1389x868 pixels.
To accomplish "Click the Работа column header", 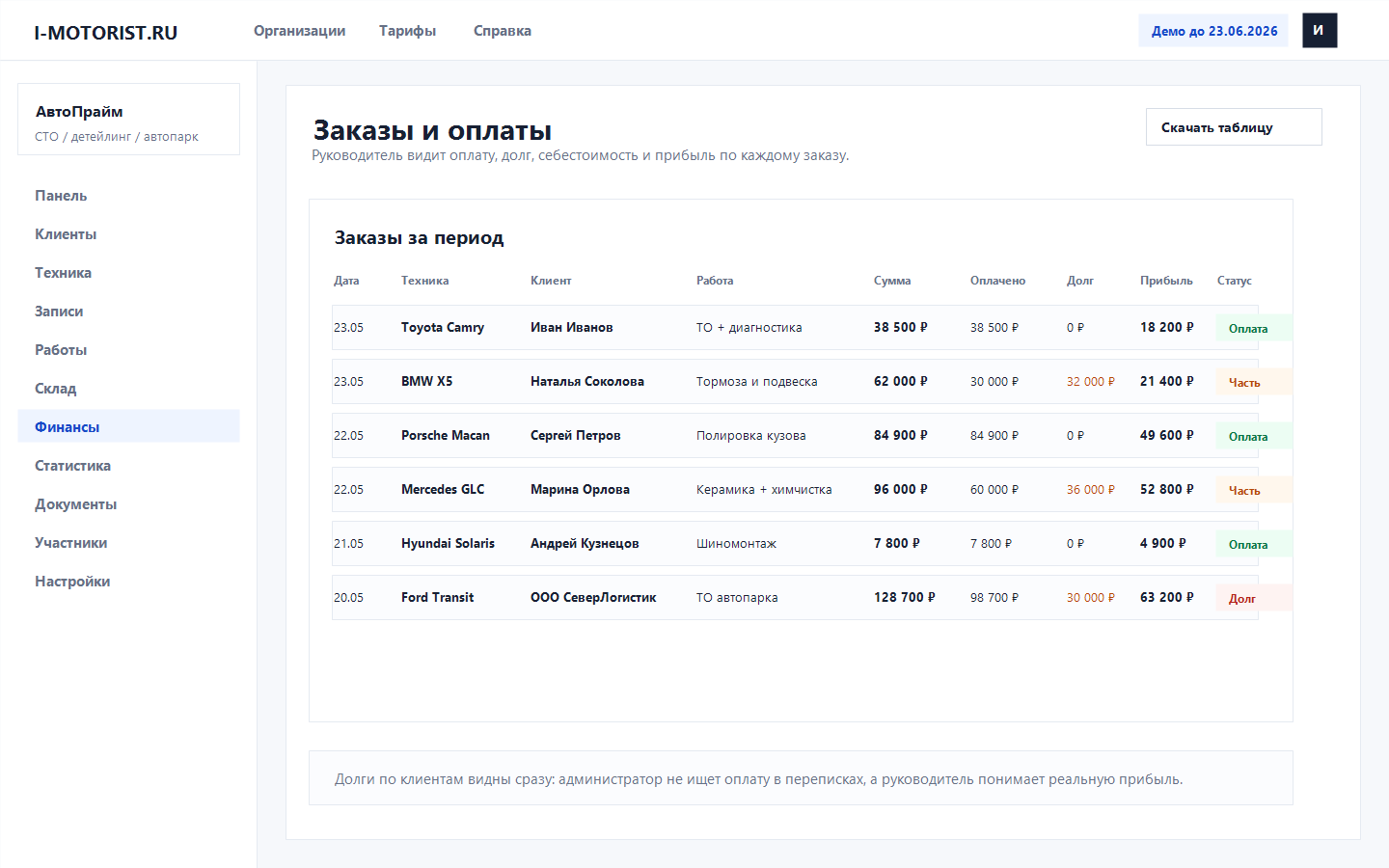I will coord(715,281).
